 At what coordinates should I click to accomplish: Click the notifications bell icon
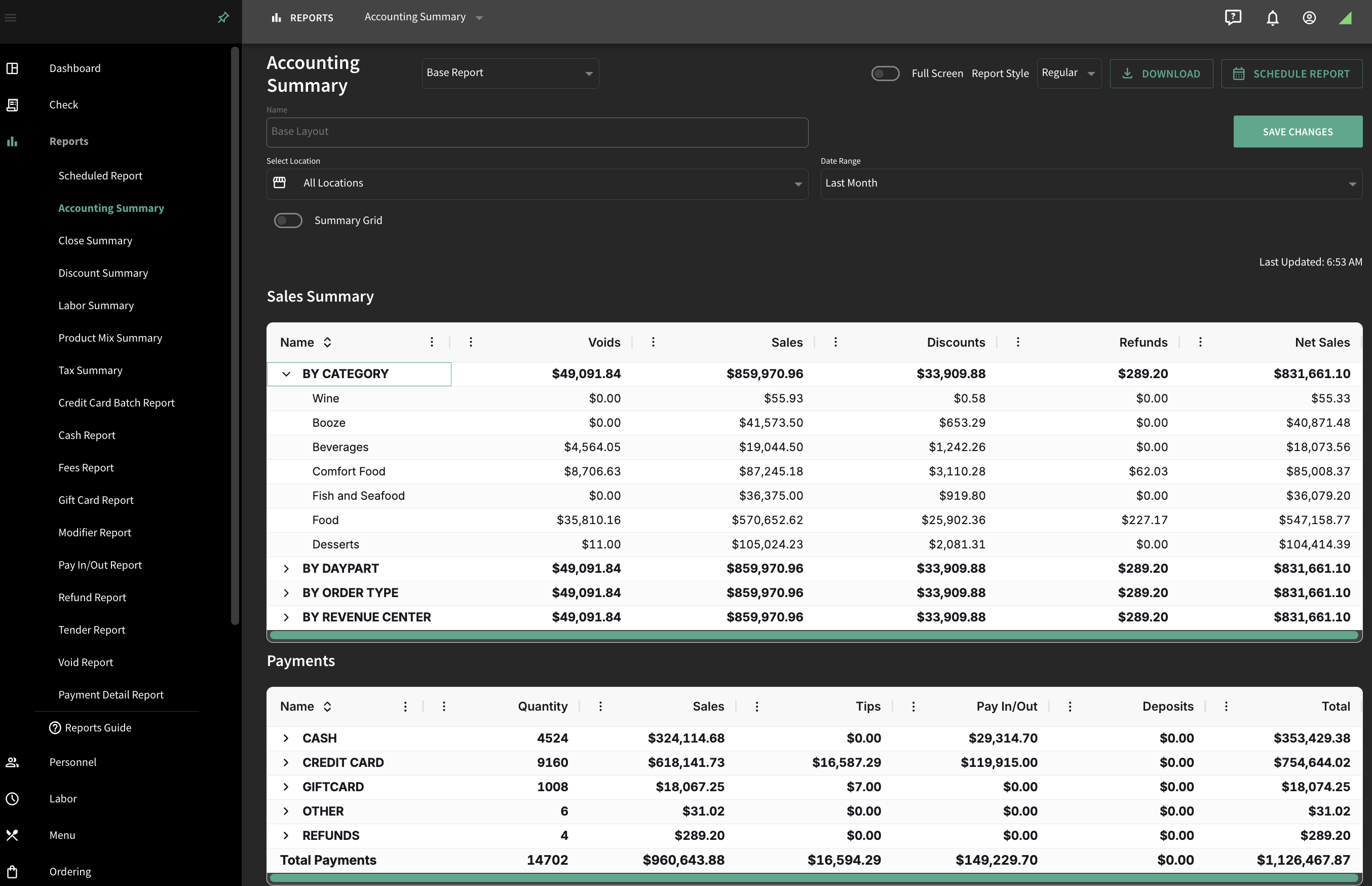click(1273, 18)
